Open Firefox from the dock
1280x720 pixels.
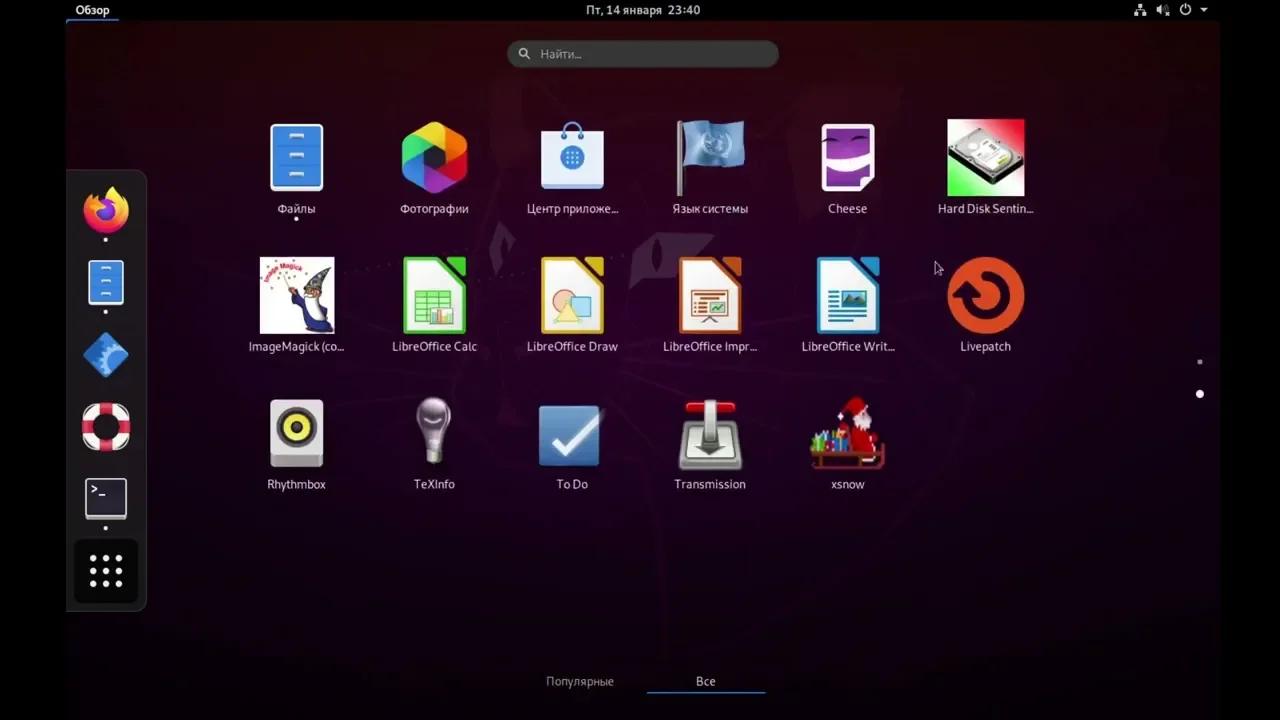click(x=106, y=210)
